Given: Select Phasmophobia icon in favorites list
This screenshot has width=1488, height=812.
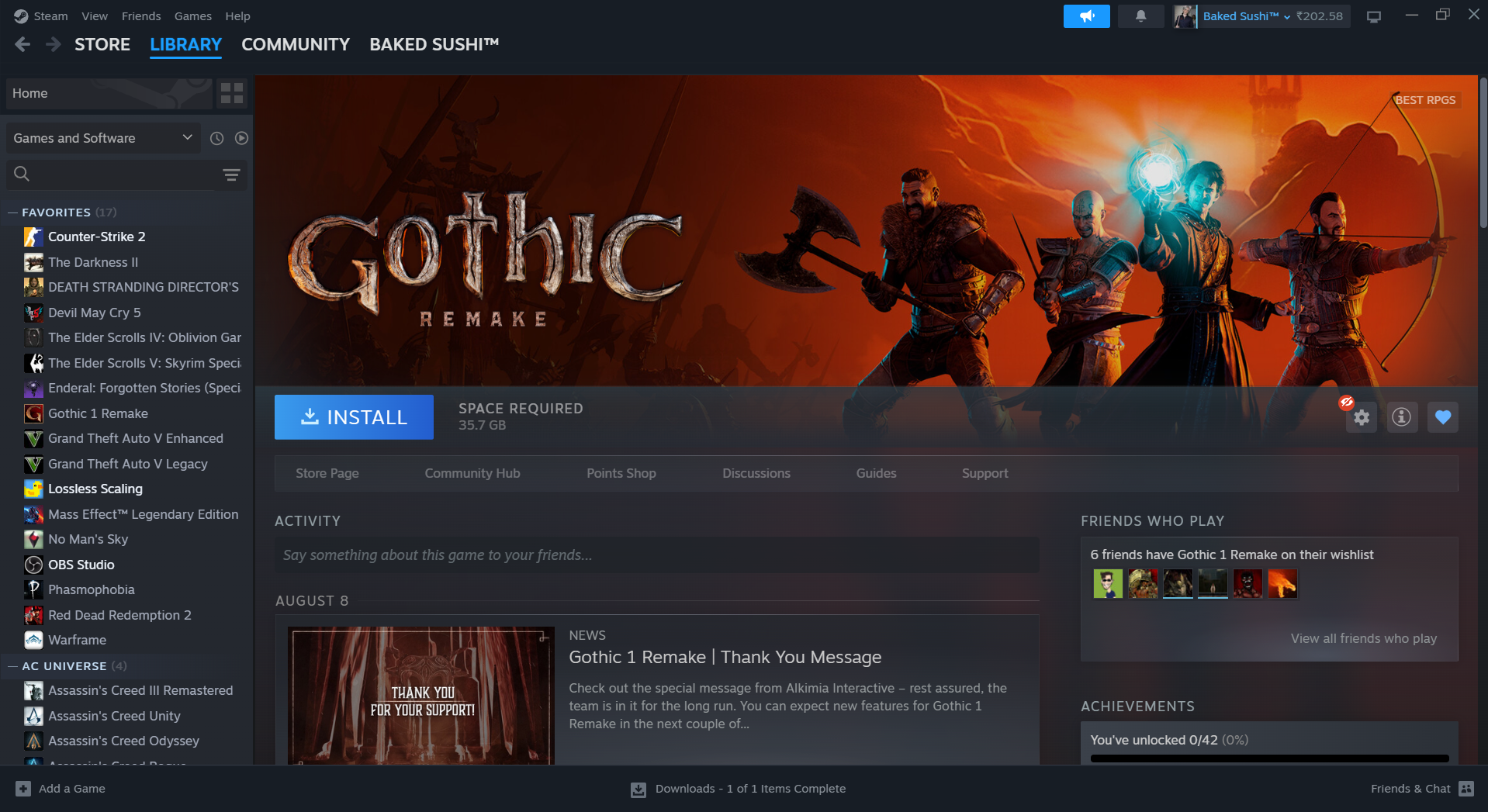Looking at the screenshot, I should pos(33,589).
